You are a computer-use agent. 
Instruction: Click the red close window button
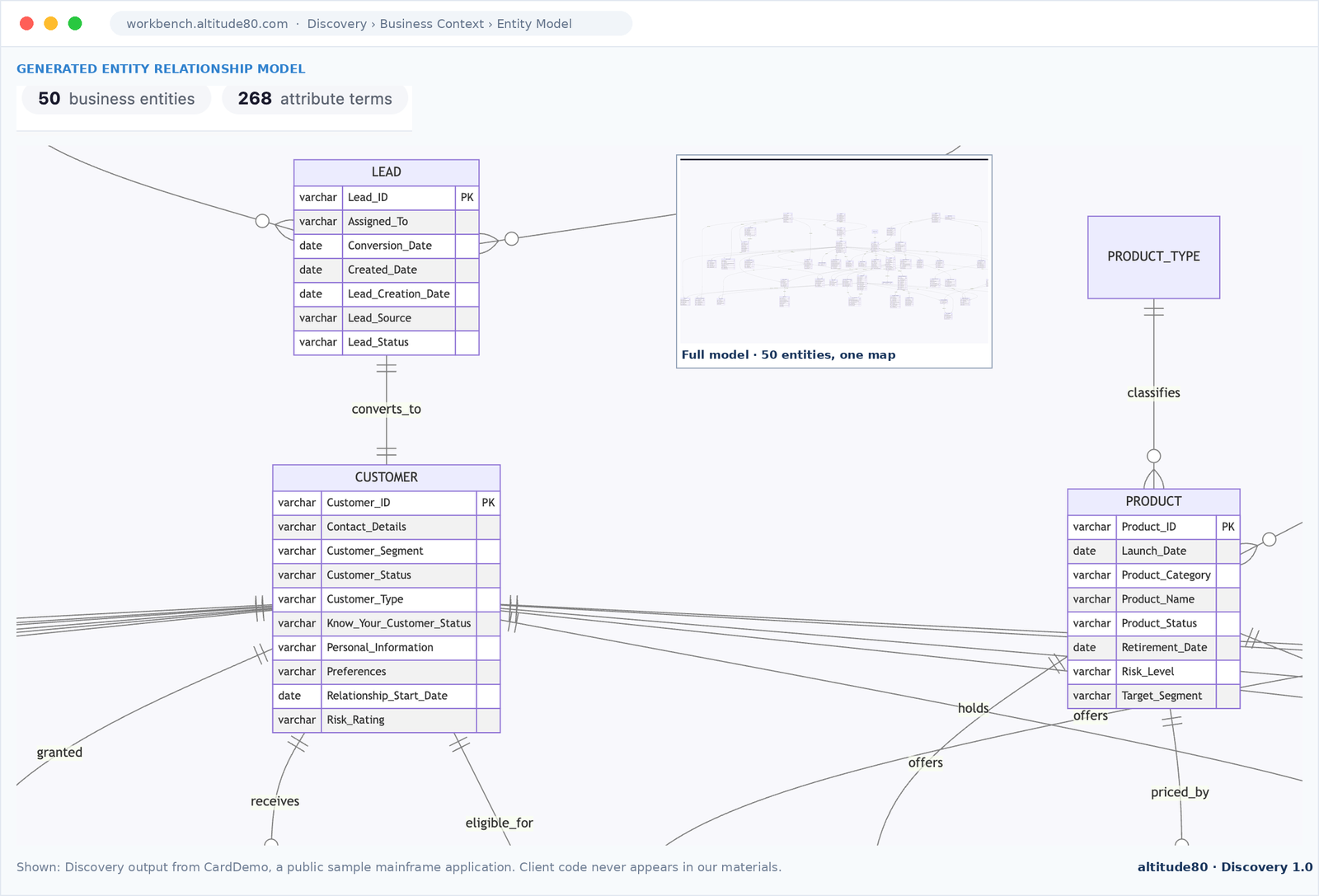pos(26,23)
